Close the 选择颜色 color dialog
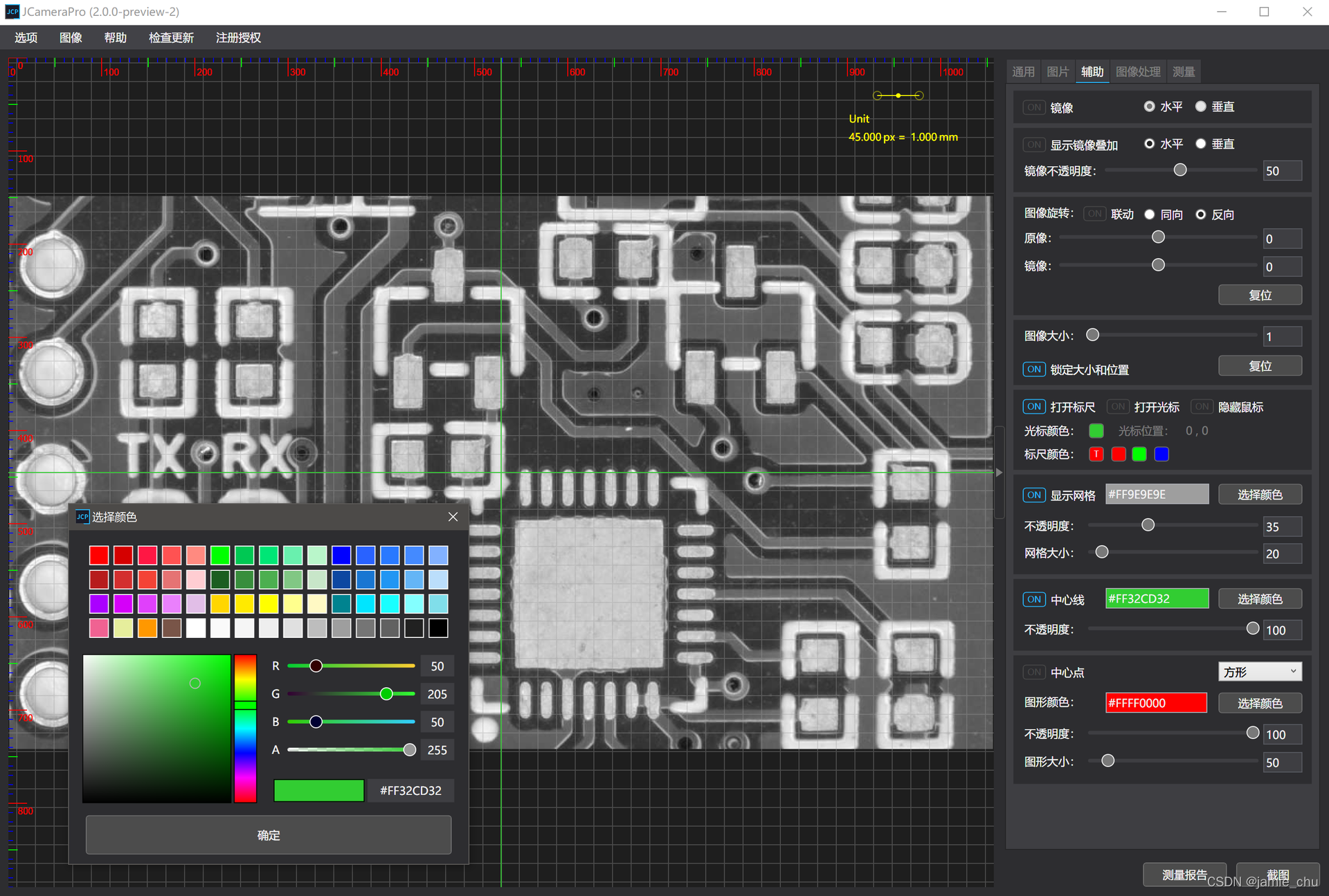Screen dimensions: 1329x896 453,517
